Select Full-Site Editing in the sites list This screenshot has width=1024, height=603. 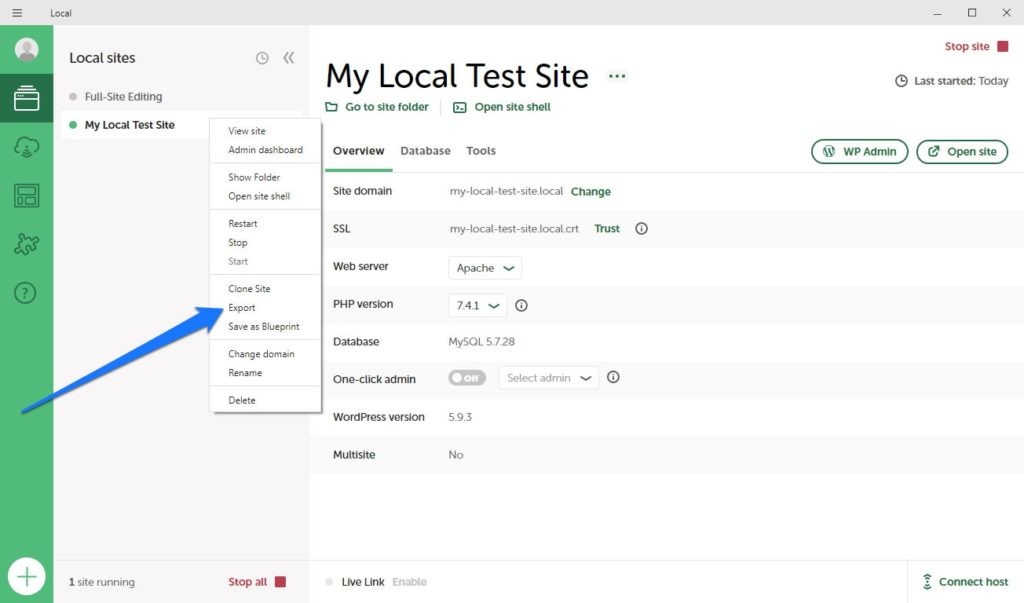tap(123, 97)
